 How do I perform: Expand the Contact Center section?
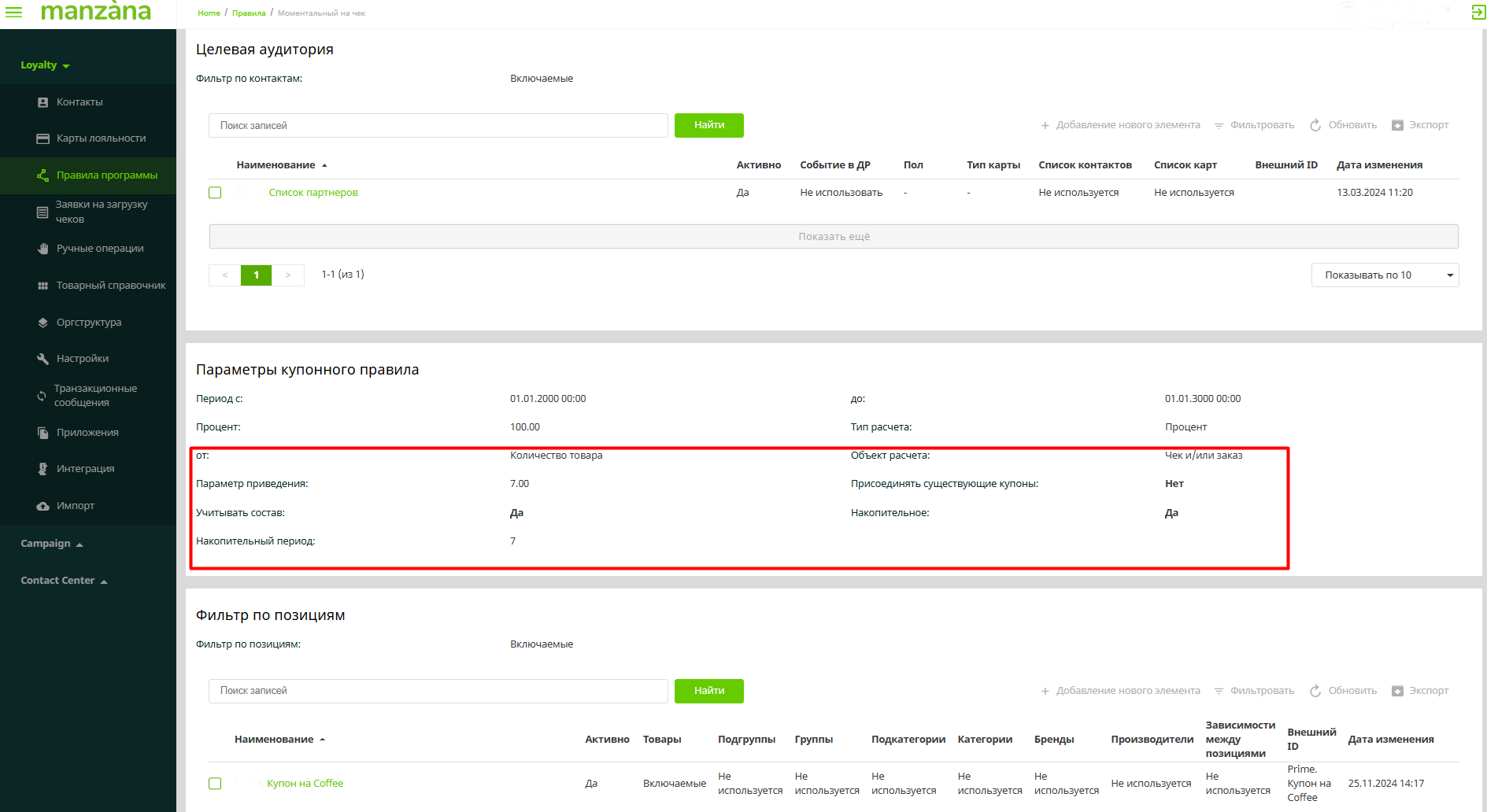tap(63, 581)
